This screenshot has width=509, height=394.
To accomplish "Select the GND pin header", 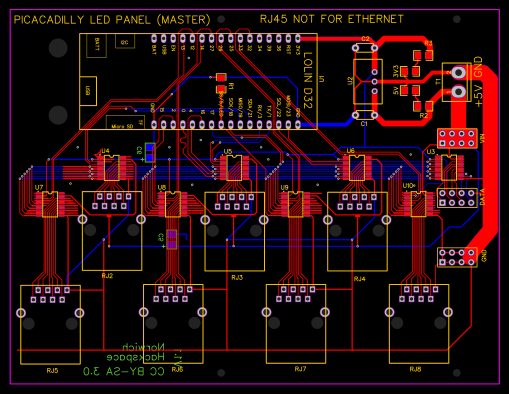I will pos(457,257).
